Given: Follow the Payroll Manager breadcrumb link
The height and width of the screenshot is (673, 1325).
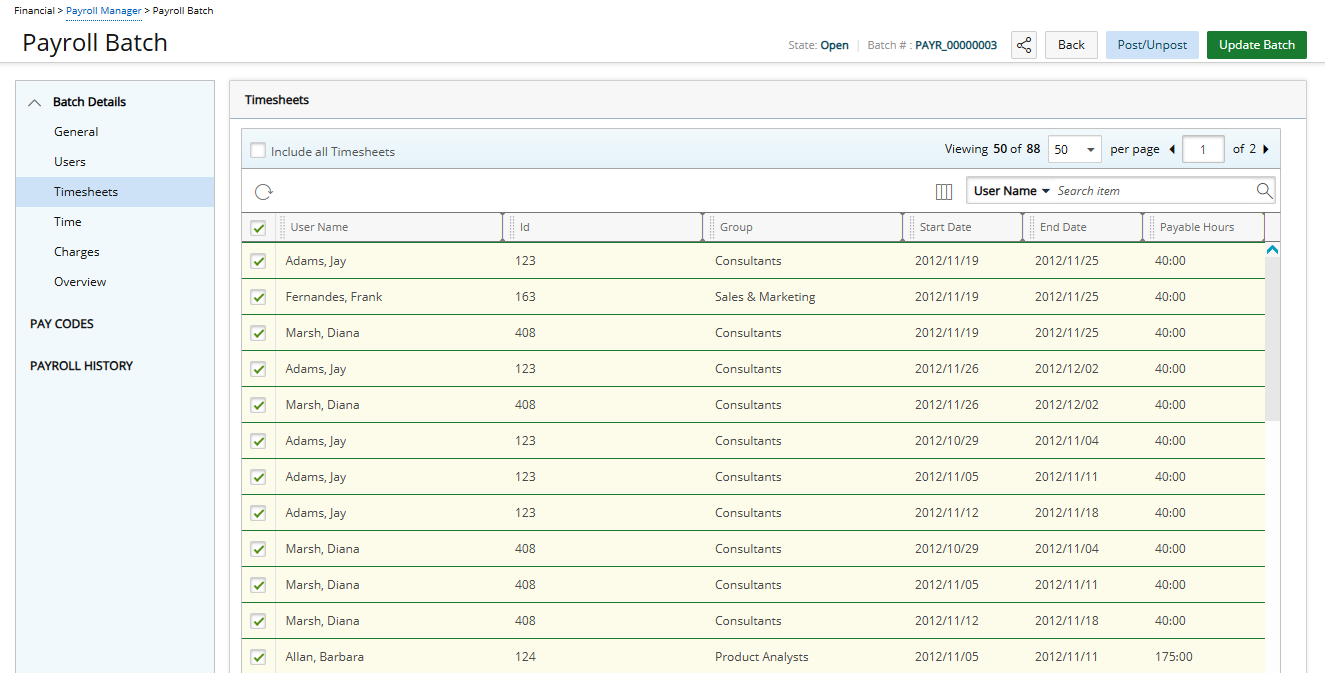Looking at the screenshot, I should click(104, 11).
